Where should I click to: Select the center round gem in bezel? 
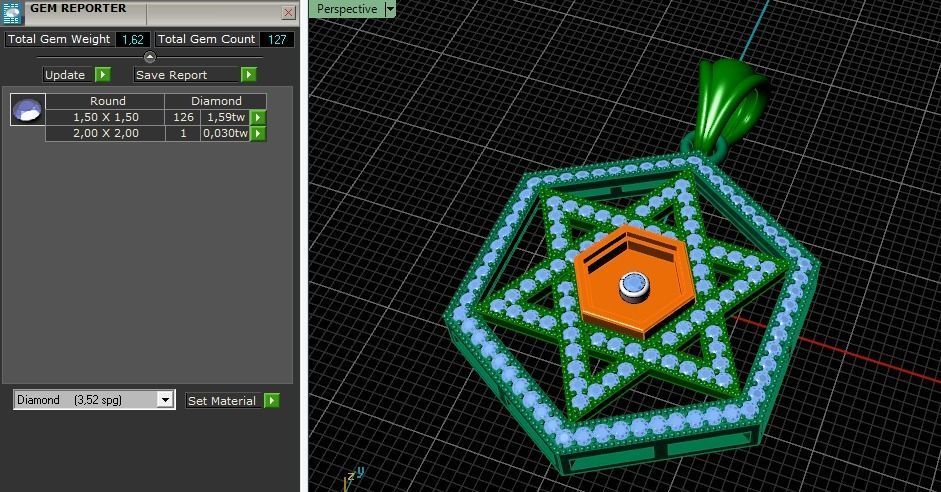[633, 282]
